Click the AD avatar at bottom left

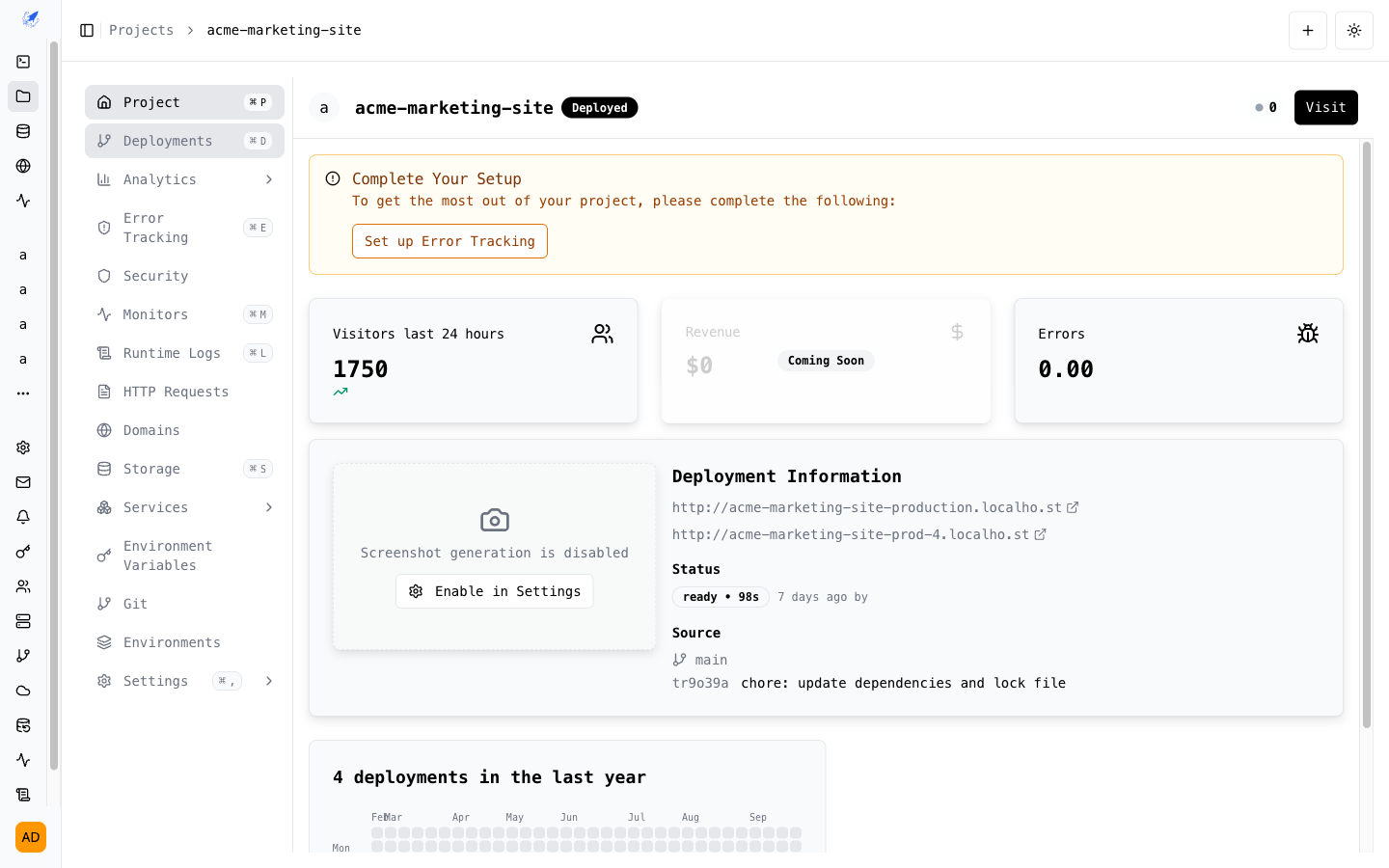[30, 837]
